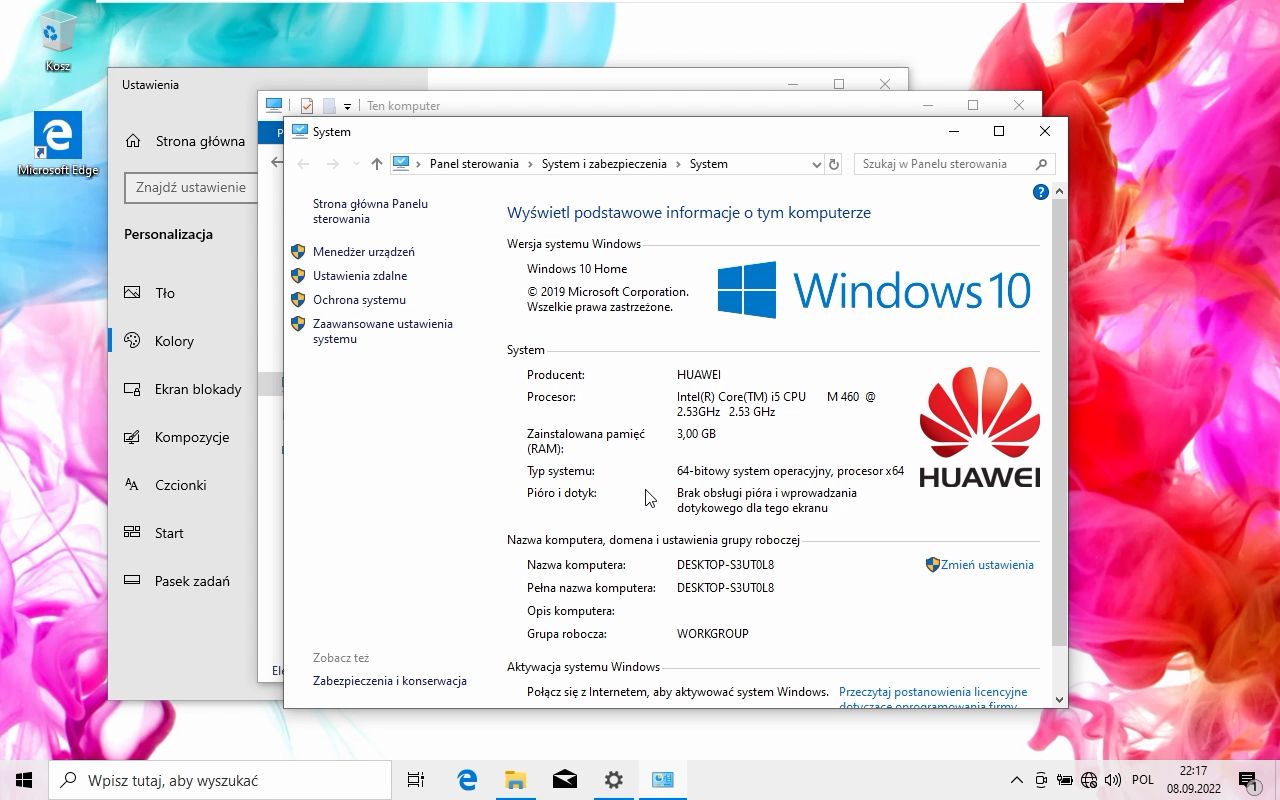
Task: Expand the chevron before Panel sterowania breadcrumb
Action: [420, 164]
